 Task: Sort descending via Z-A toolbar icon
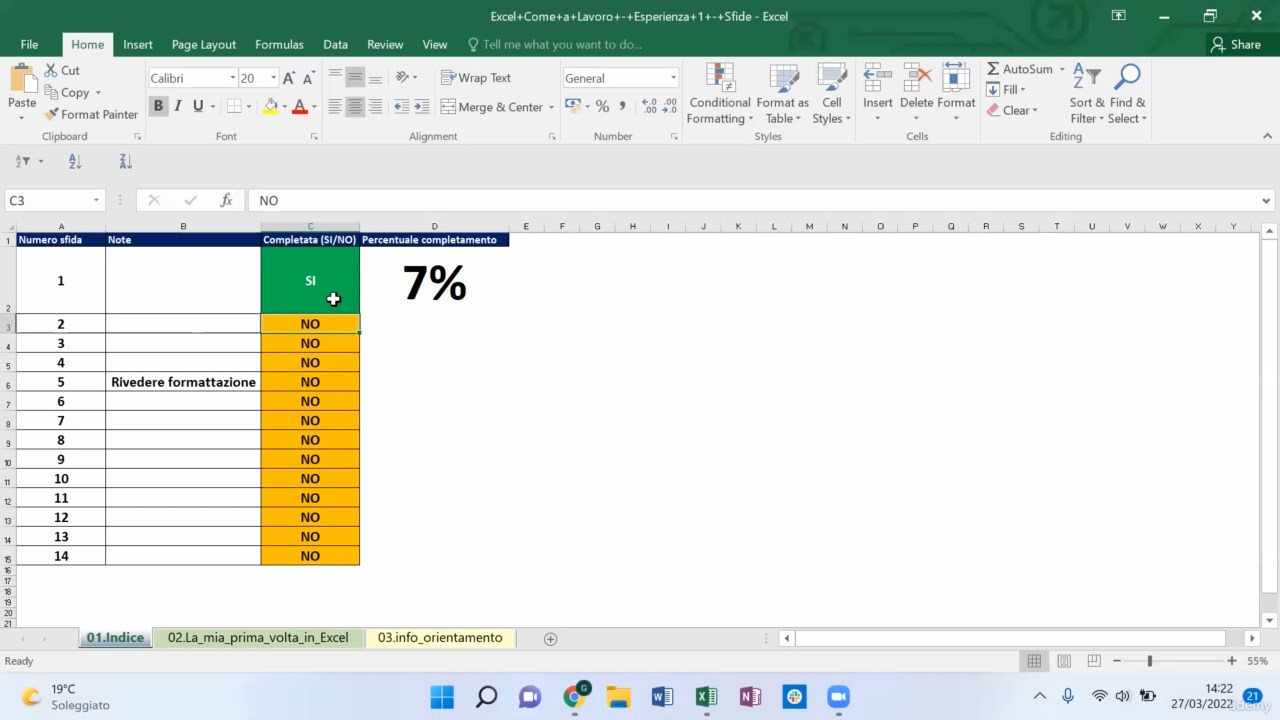(x=126, y=161)
